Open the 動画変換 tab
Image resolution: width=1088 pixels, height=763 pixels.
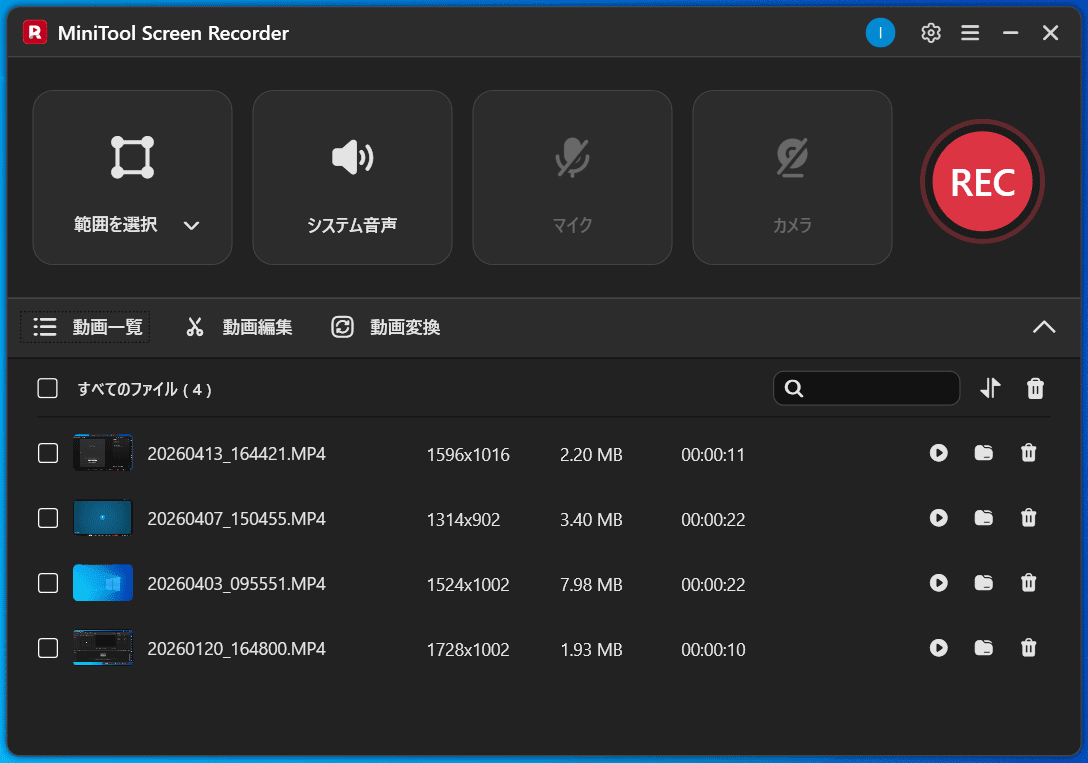384,327
